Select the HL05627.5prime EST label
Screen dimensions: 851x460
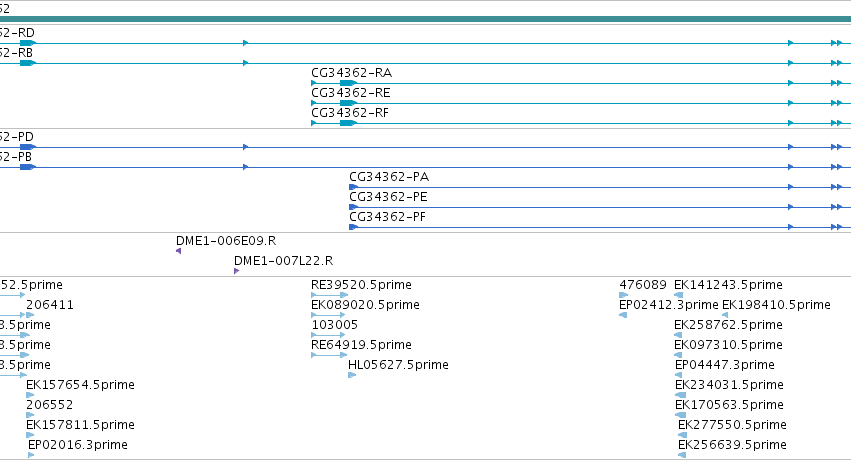[398, 365]
